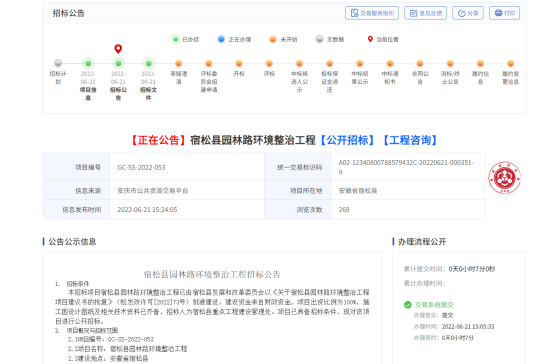Select the 开标 timeline node
Image resolution: width=553 pixels, height=364 pixels.
239,63
